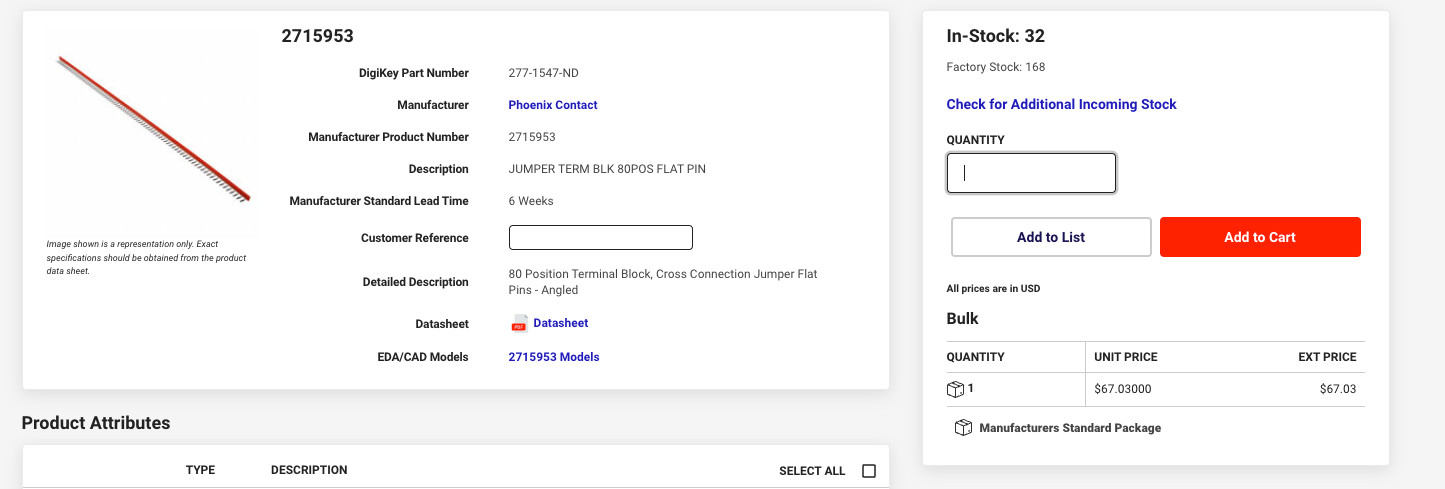The width and height of the screenshot is (1445, 489).
Task: Click the UNIT PRICE column header
Action: [1126, 357]
